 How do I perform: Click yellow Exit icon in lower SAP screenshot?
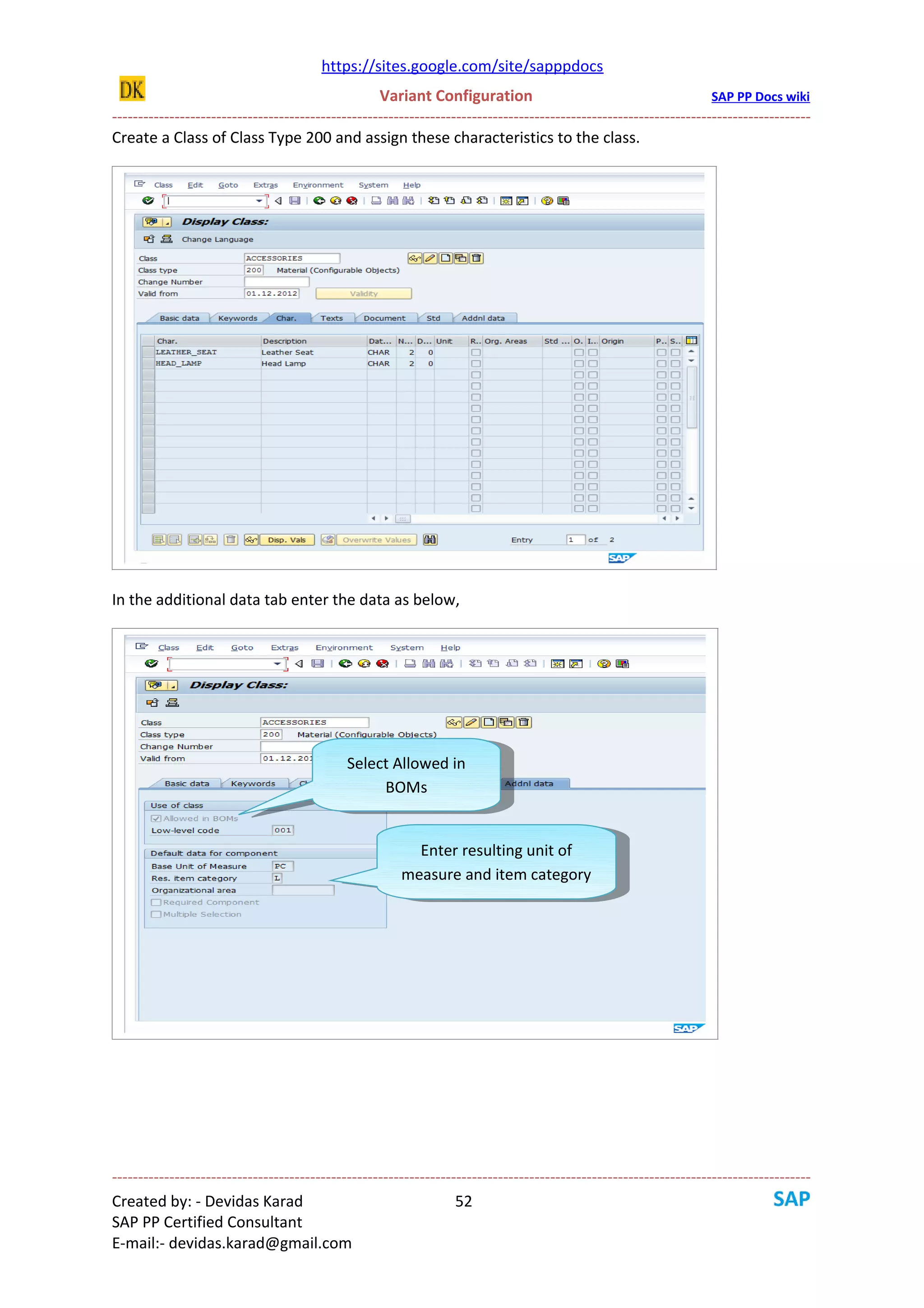[x=364, y=663]
